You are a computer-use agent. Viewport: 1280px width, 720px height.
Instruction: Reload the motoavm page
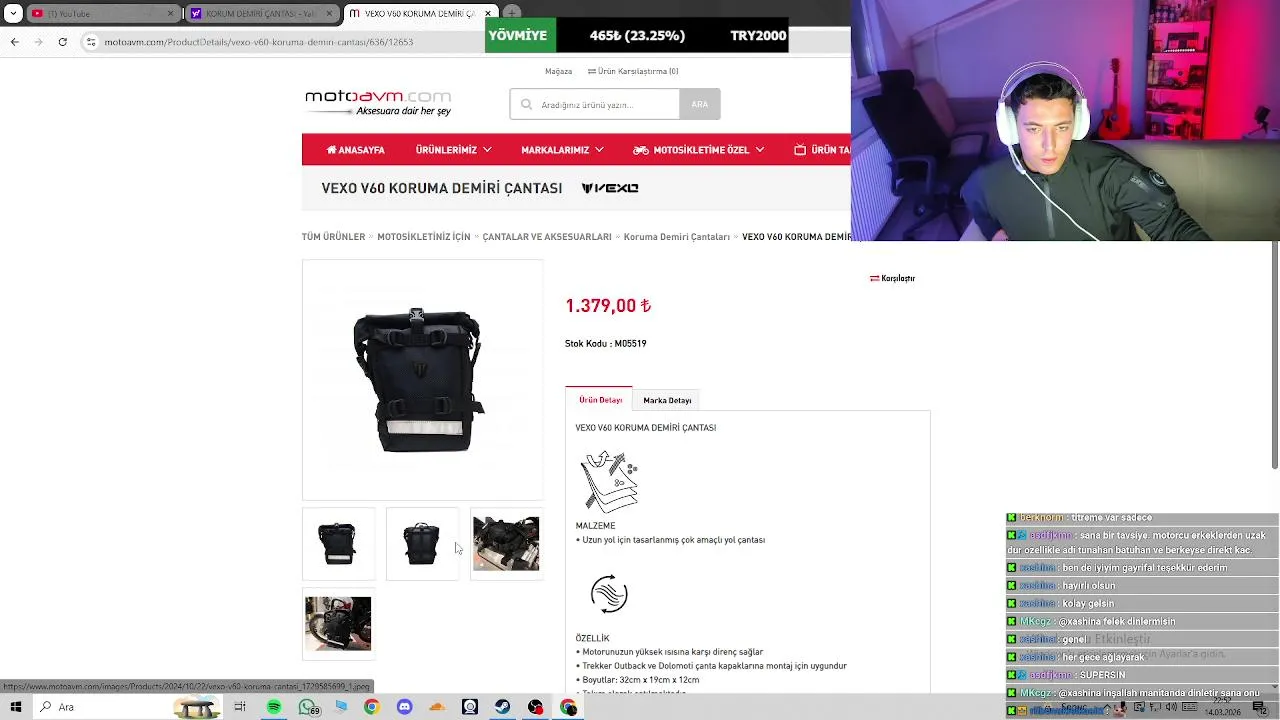tap(63, 42)
